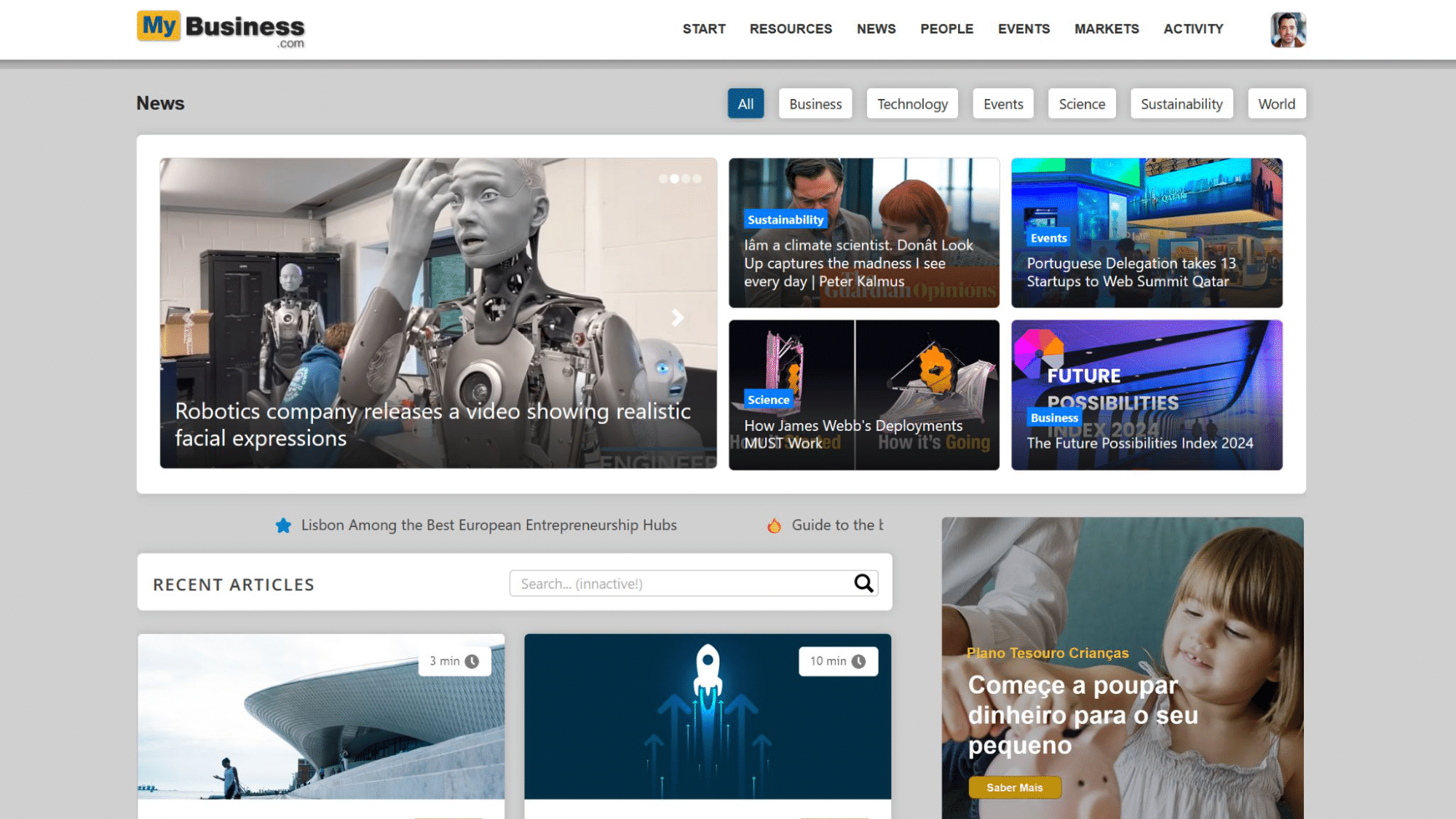Open the James Webb Deployments article thumbnail
This screenshot has width=1456, height=819.
tap(863, 395)
